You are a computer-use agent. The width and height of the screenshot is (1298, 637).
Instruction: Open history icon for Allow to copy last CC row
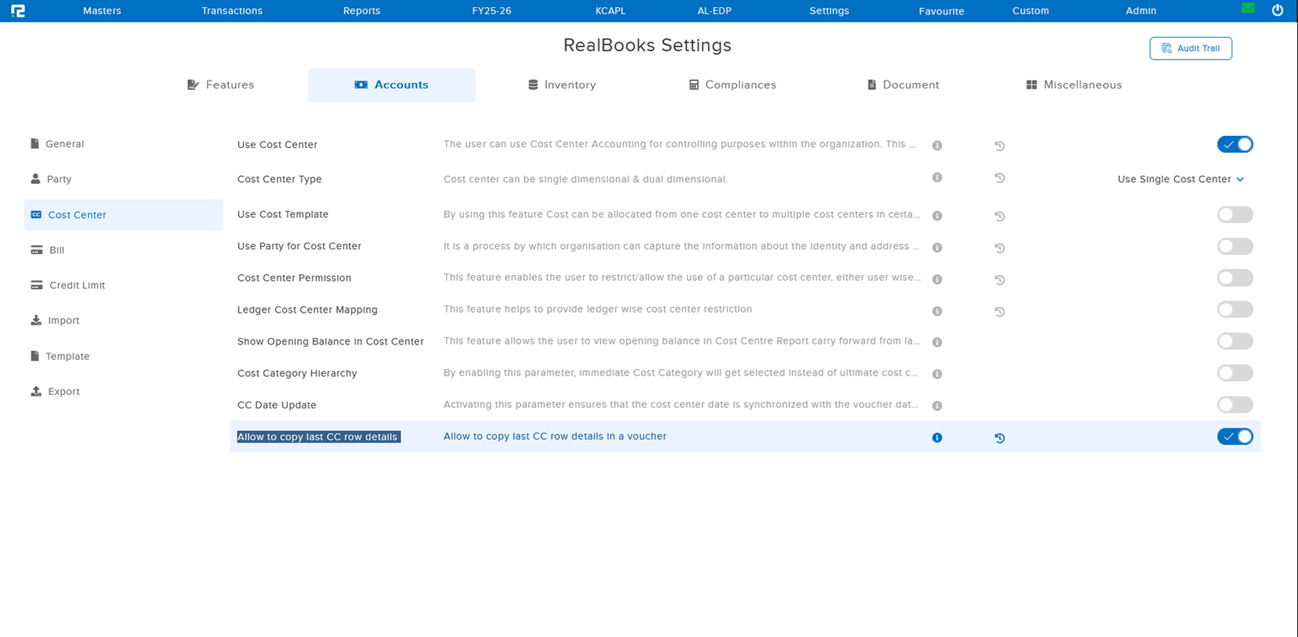pyautogui.click(x=999, y=438)
